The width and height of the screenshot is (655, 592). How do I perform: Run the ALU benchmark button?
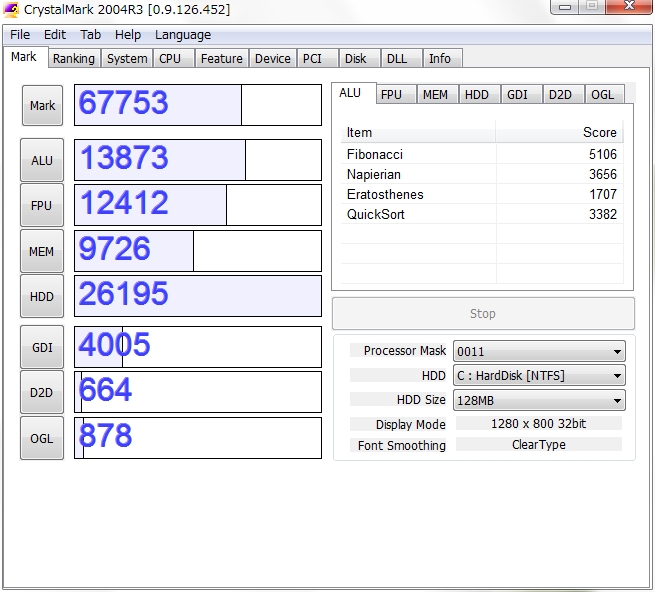[x=42, y=160]
